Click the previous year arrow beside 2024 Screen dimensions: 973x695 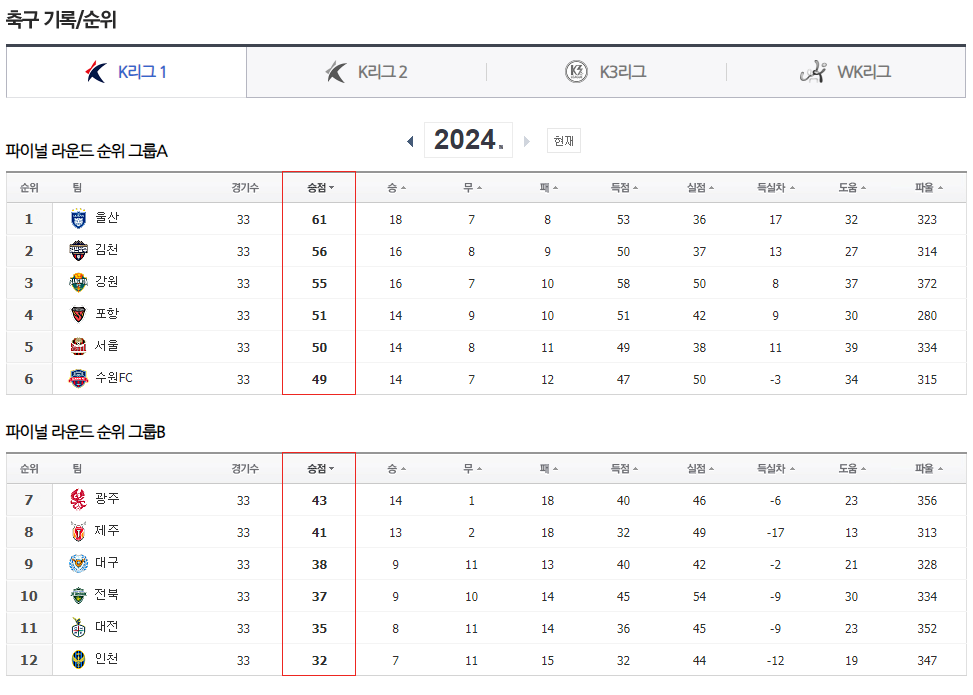point(410,141)
